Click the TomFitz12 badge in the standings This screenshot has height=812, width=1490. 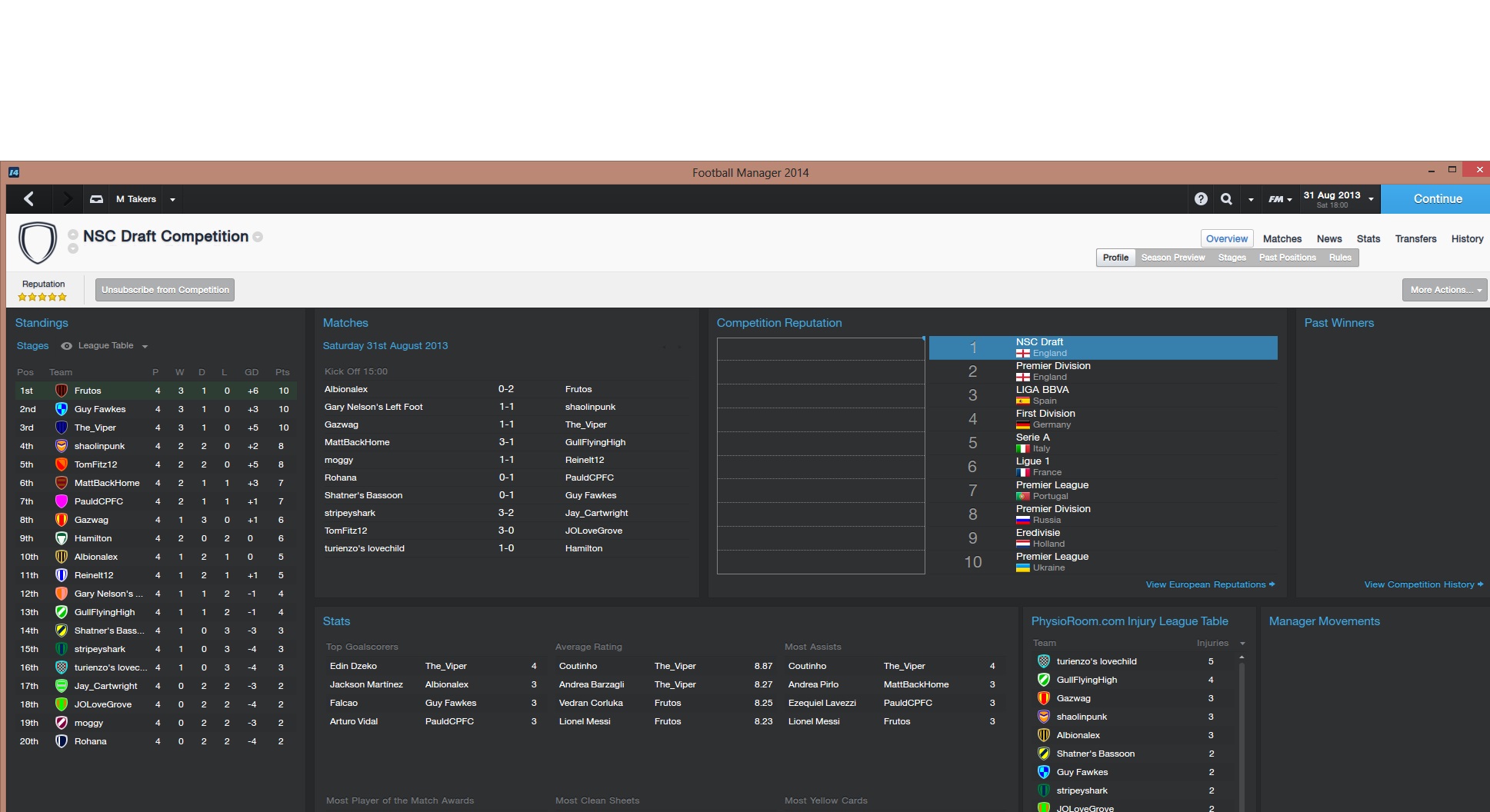click(62, 464)
